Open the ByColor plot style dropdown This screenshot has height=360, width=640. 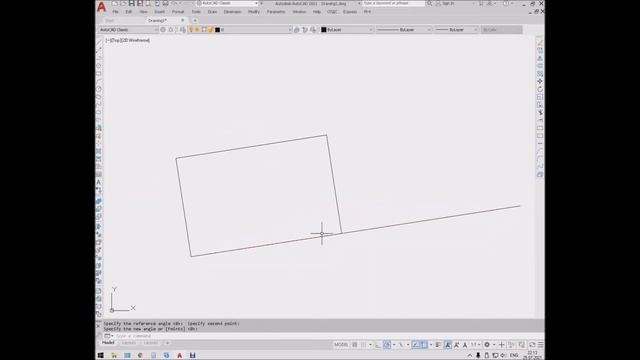pyautogui.click(x=502, y=30)
